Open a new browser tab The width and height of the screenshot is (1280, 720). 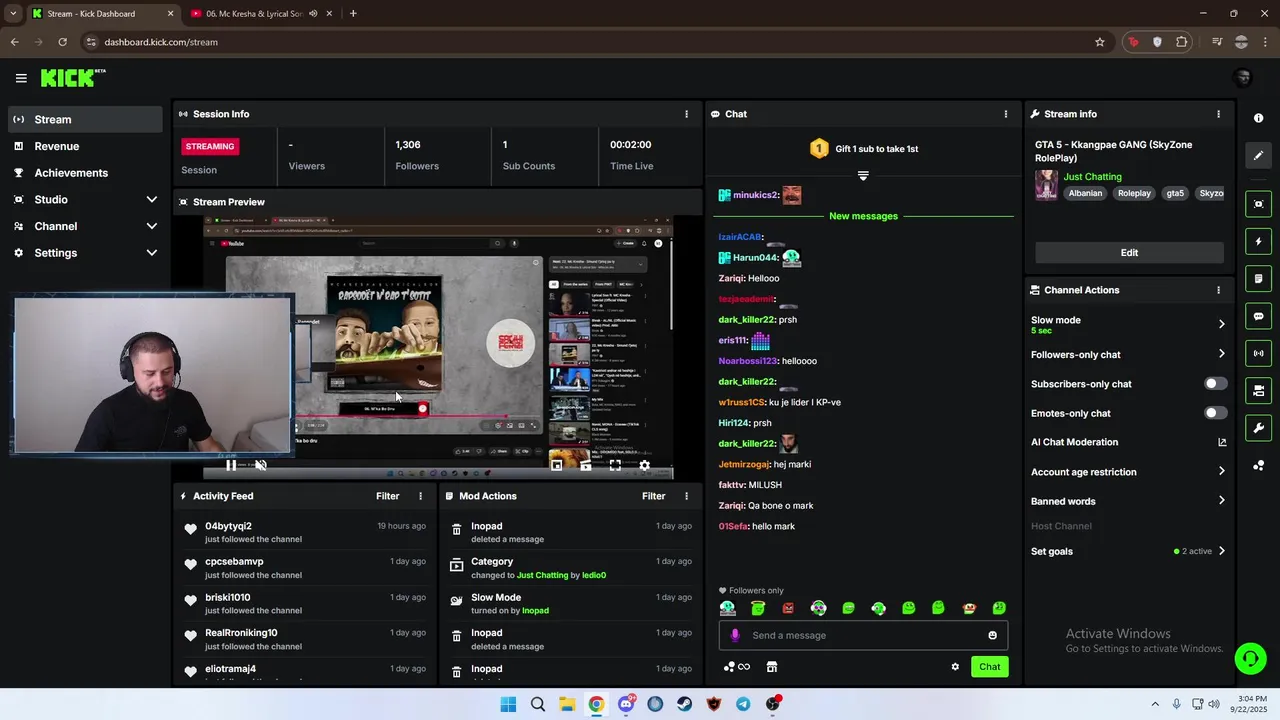pyautogui.click(x=353, y=14)
